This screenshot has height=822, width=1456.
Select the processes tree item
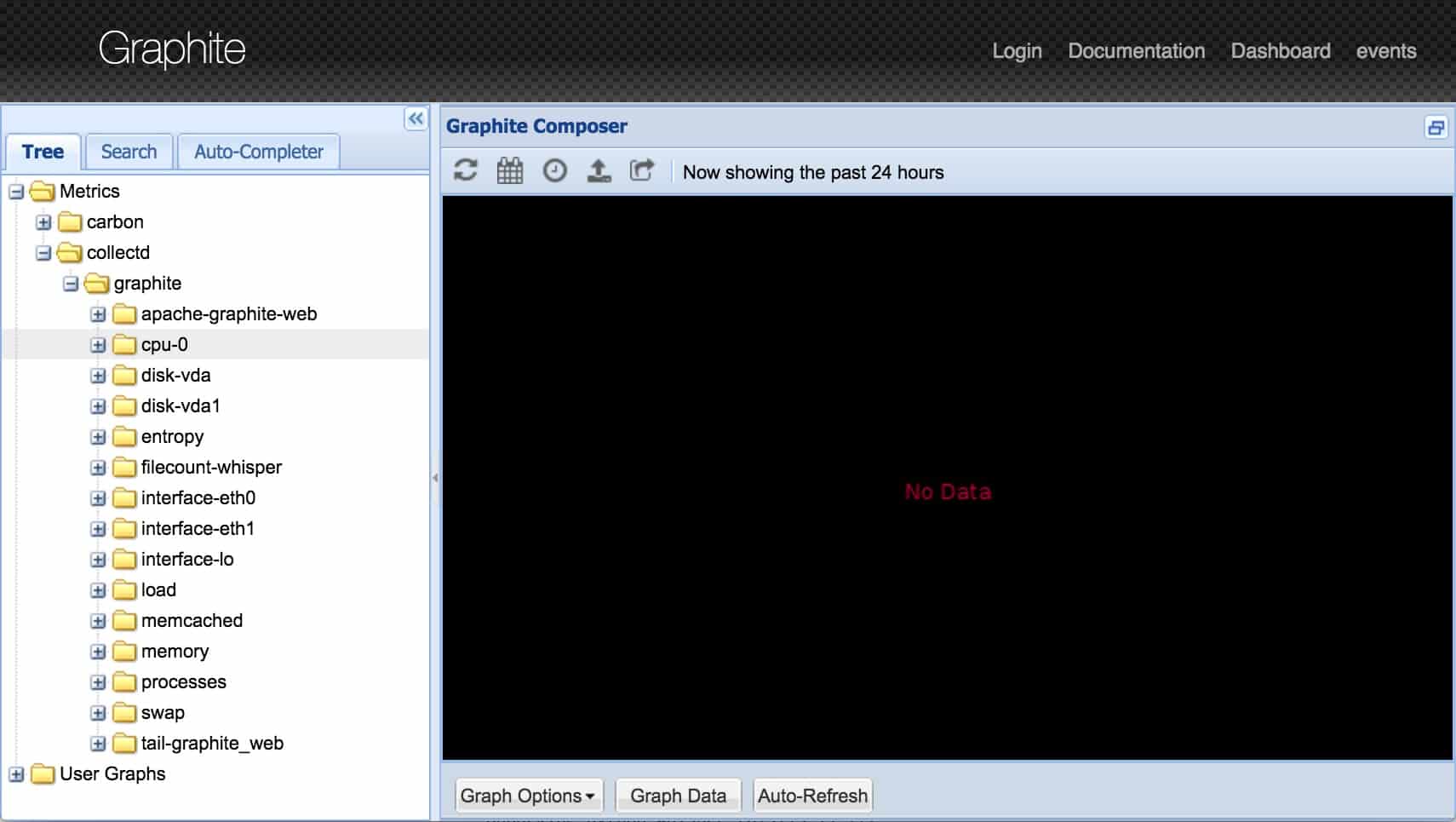click(184, 681)
